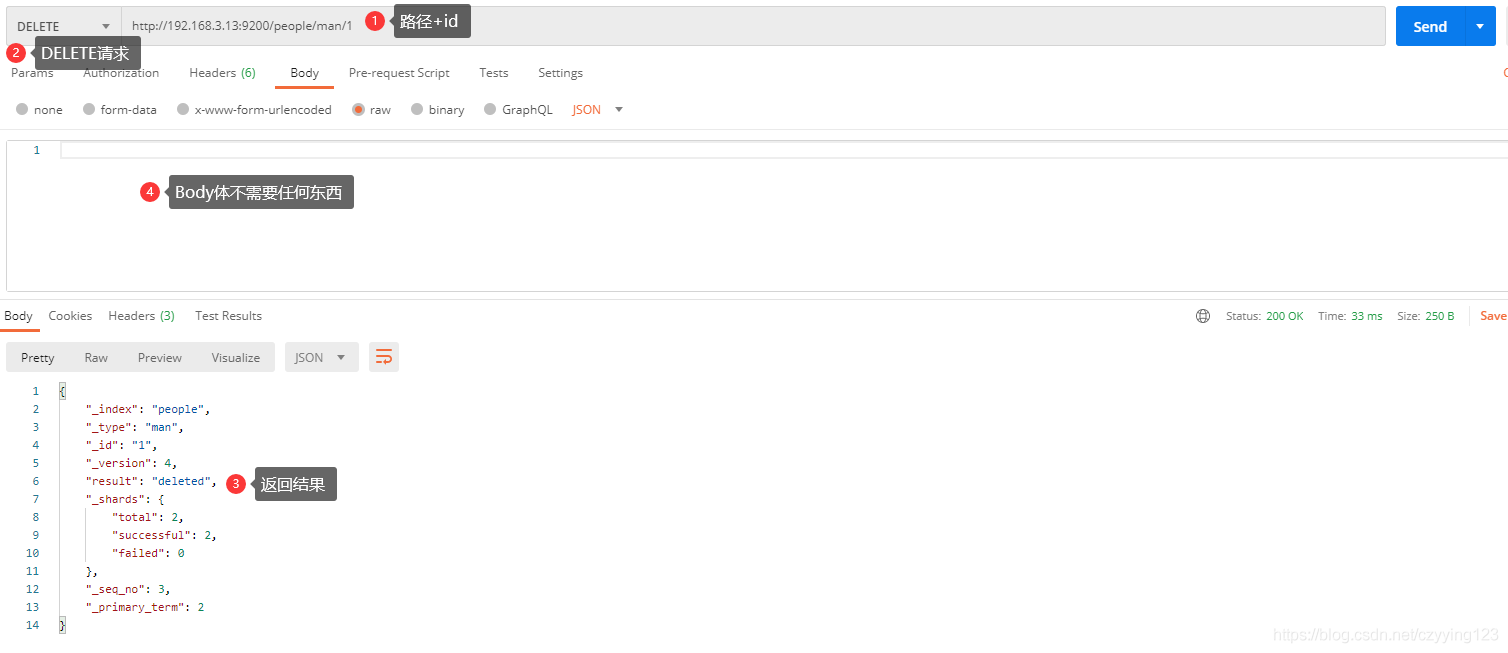
Task: Open the Pre-request Script tab
Action: click(399, 73)
